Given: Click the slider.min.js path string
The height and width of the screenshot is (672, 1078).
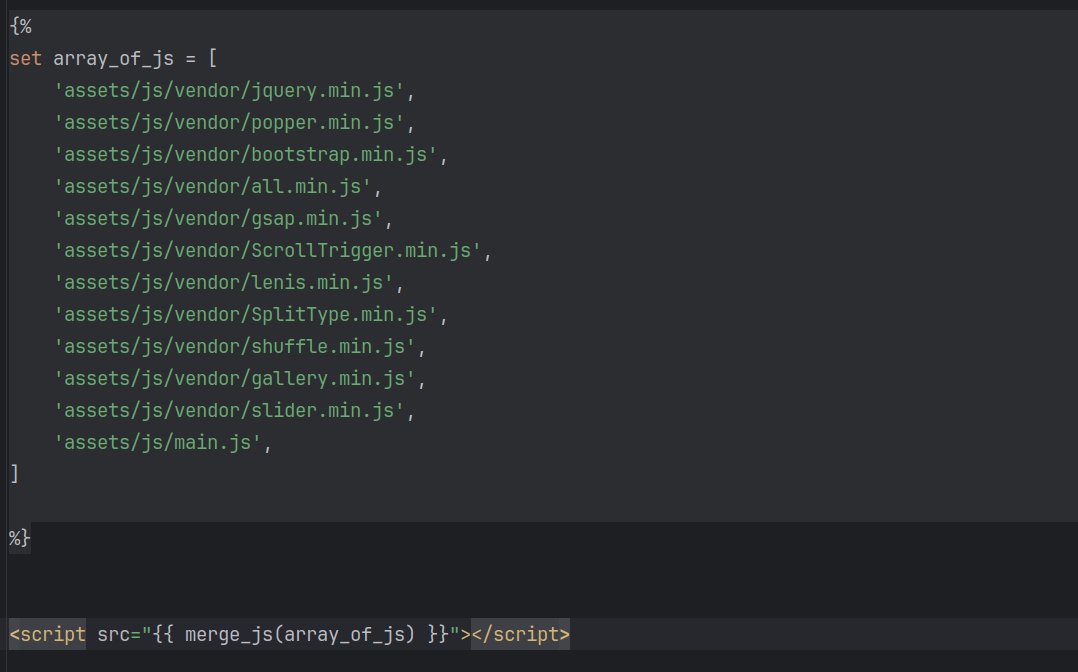Looking at the screenshot, I should pyautogui.click(x=229, y=411).
